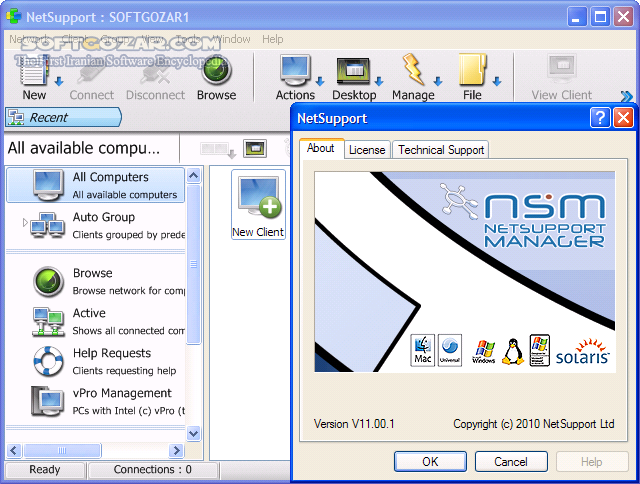640x484 pixels.
Task: Click the right arrow of horizontal scrollbar
Action: (x=176, y=451)
